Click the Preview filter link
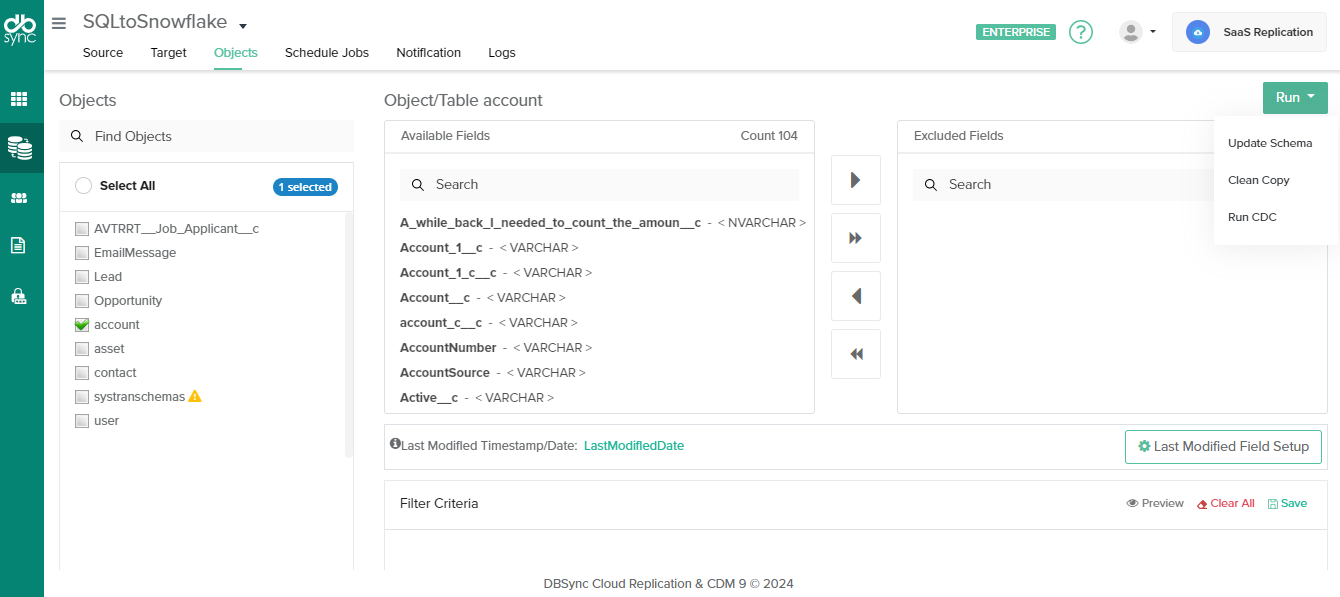The height and width of the screenshot is (597, 1340). click(1155, 503)
